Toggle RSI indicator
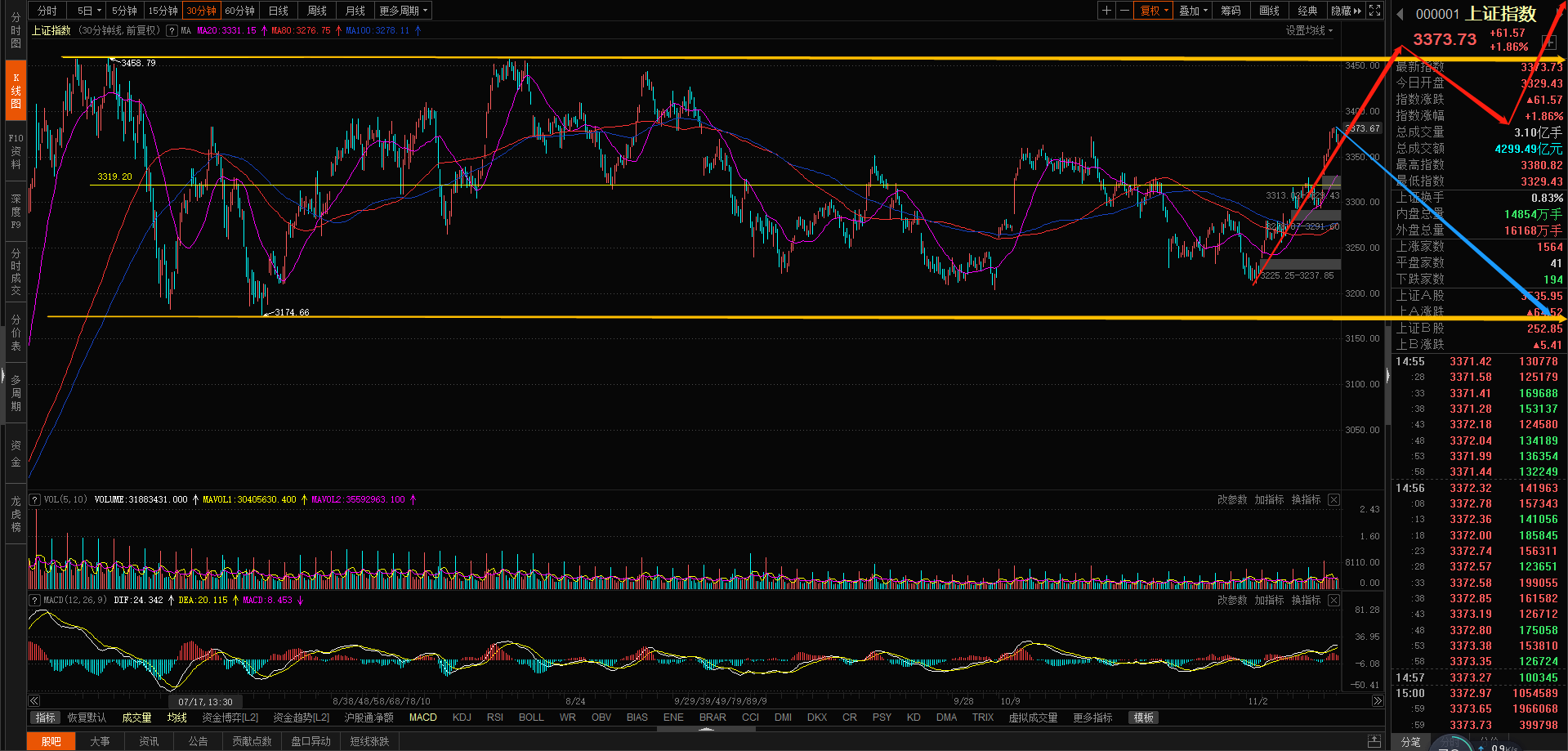Screen dimensions: 1568x751 coord(494,717)
